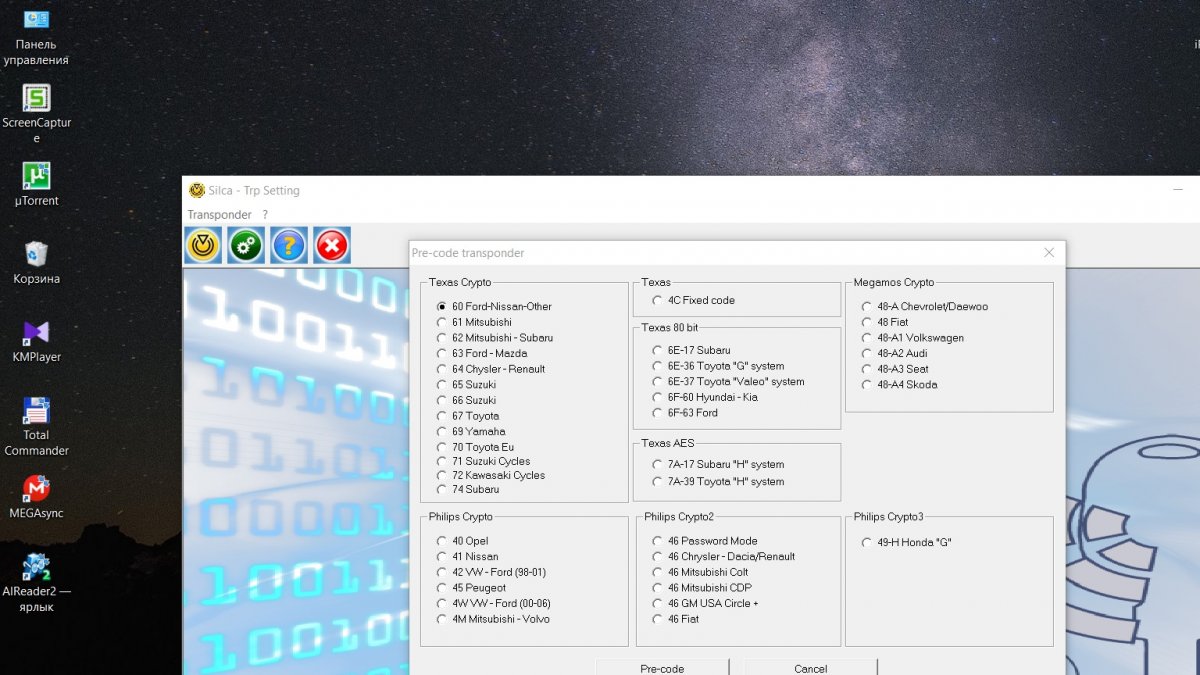Open the µTorrent desktop shortcut
The height and width of the screenshot is (675, 1200).
36,185
